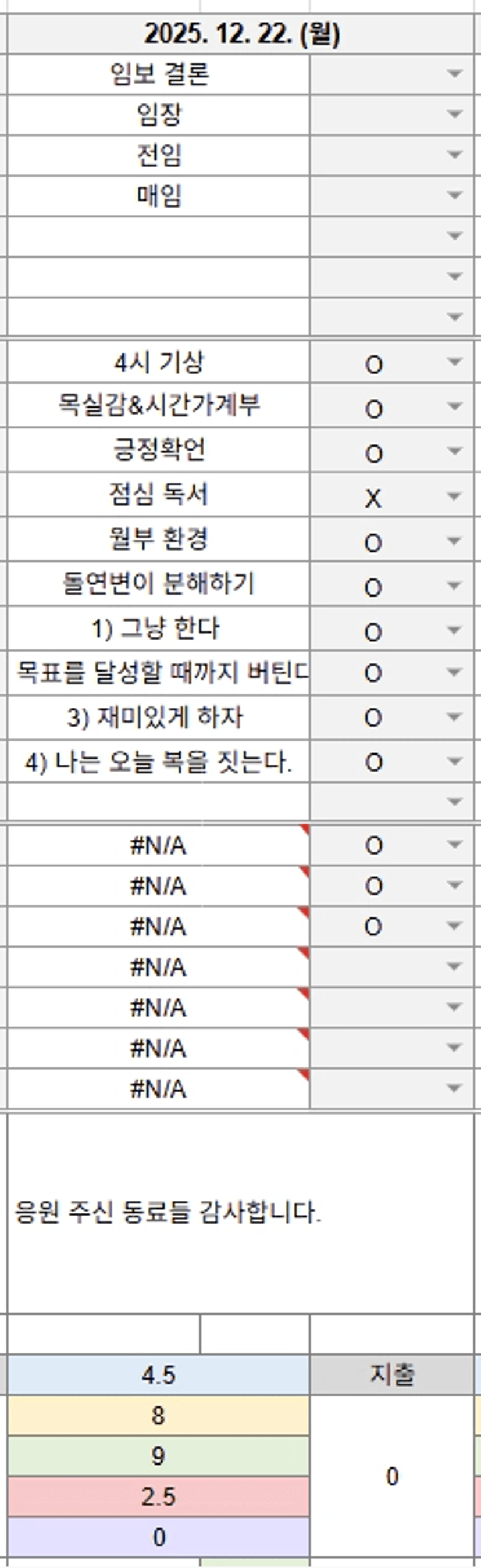
Task: Expand the 돌연변이 분해하기 dropdown arrow
Action: (454, 585)
